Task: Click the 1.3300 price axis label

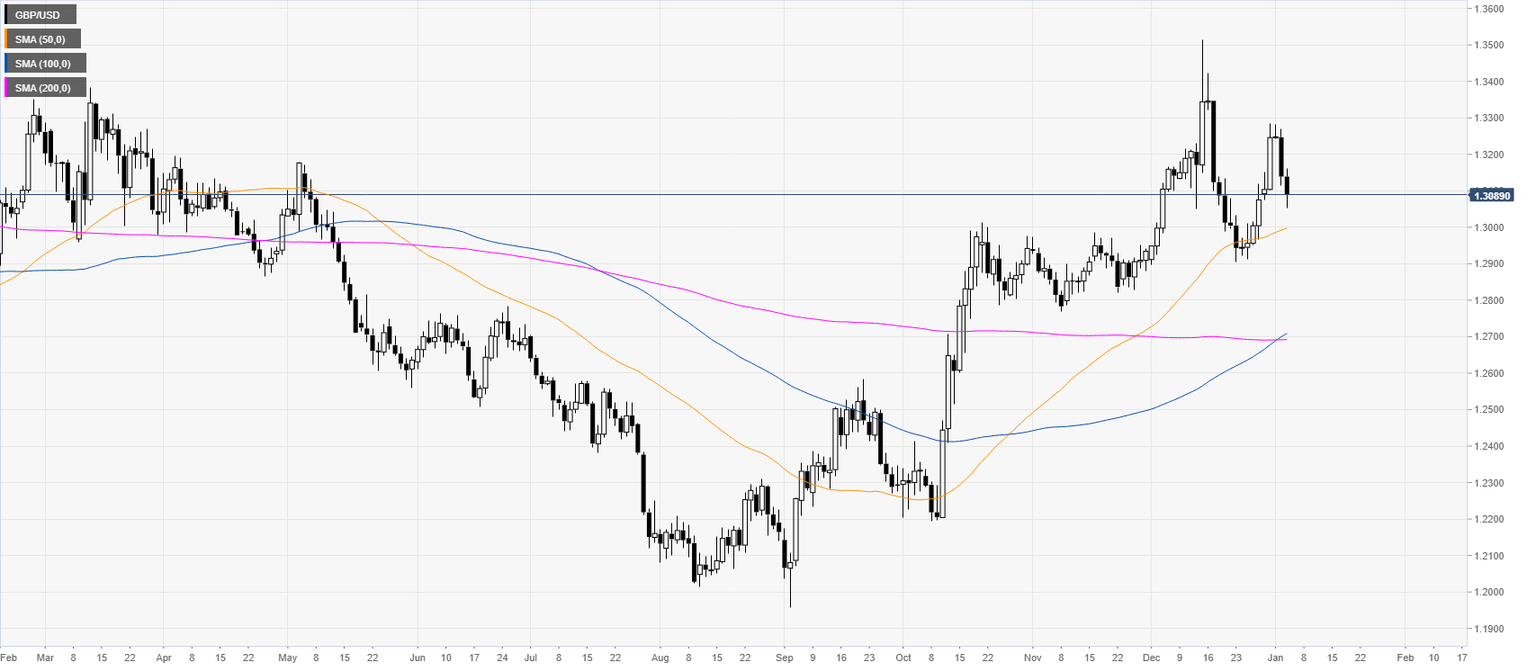Action: 1490,119
